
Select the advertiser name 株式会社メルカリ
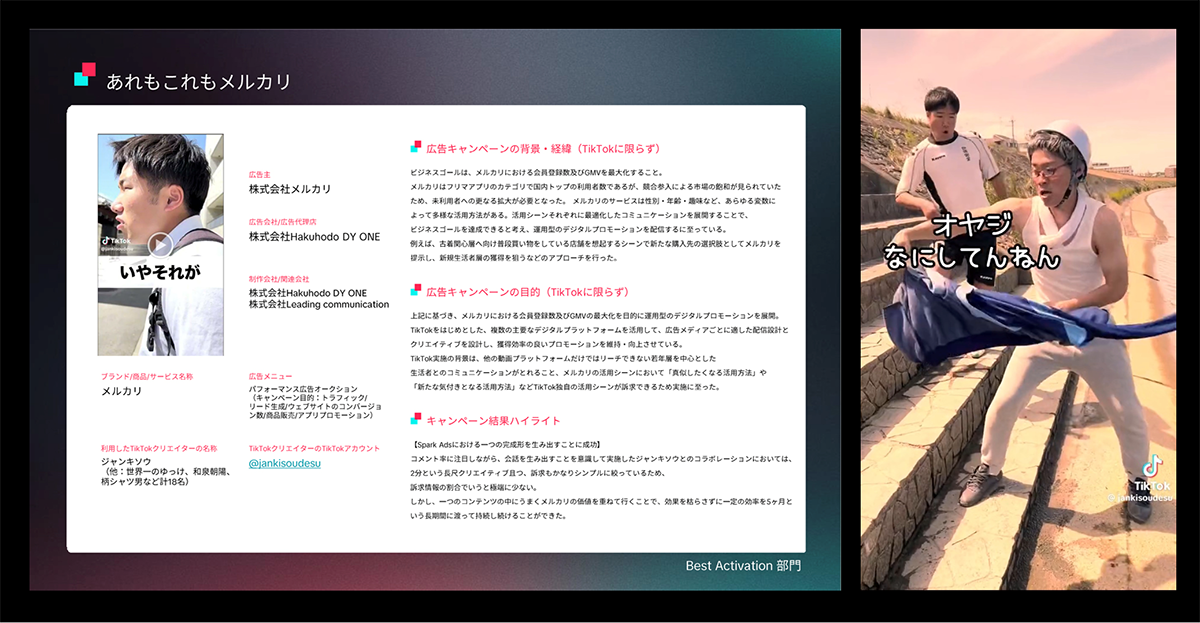click(290, 189)
